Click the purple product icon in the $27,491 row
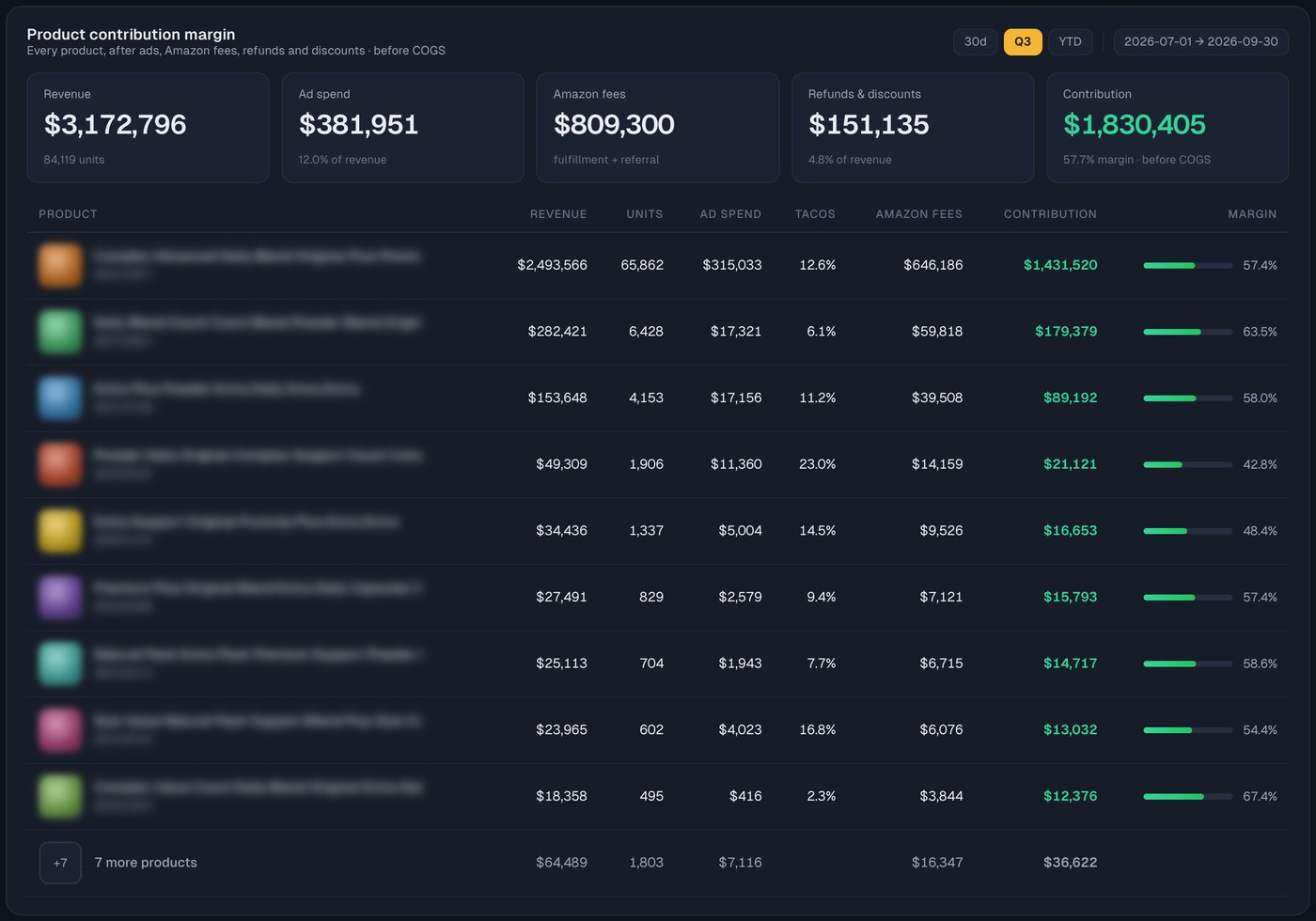Screen dimensions: 1316x921 coord(60,597)
